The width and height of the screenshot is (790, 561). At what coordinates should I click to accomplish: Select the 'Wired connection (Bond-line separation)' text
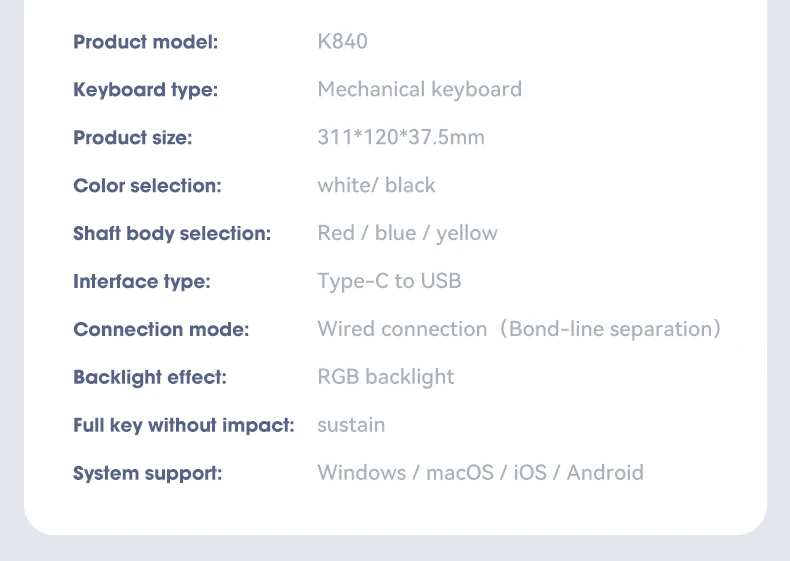(518, 330)
